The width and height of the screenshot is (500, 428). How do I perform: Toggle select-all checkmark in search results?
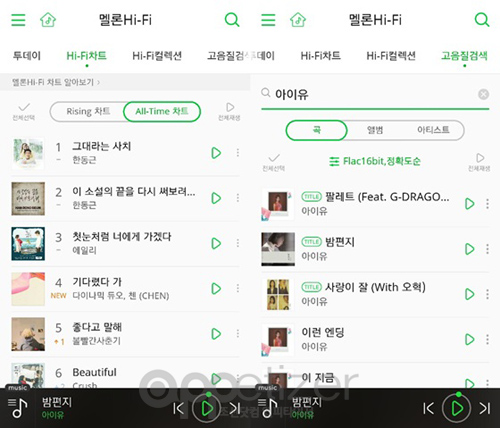[x=274, y=162]
